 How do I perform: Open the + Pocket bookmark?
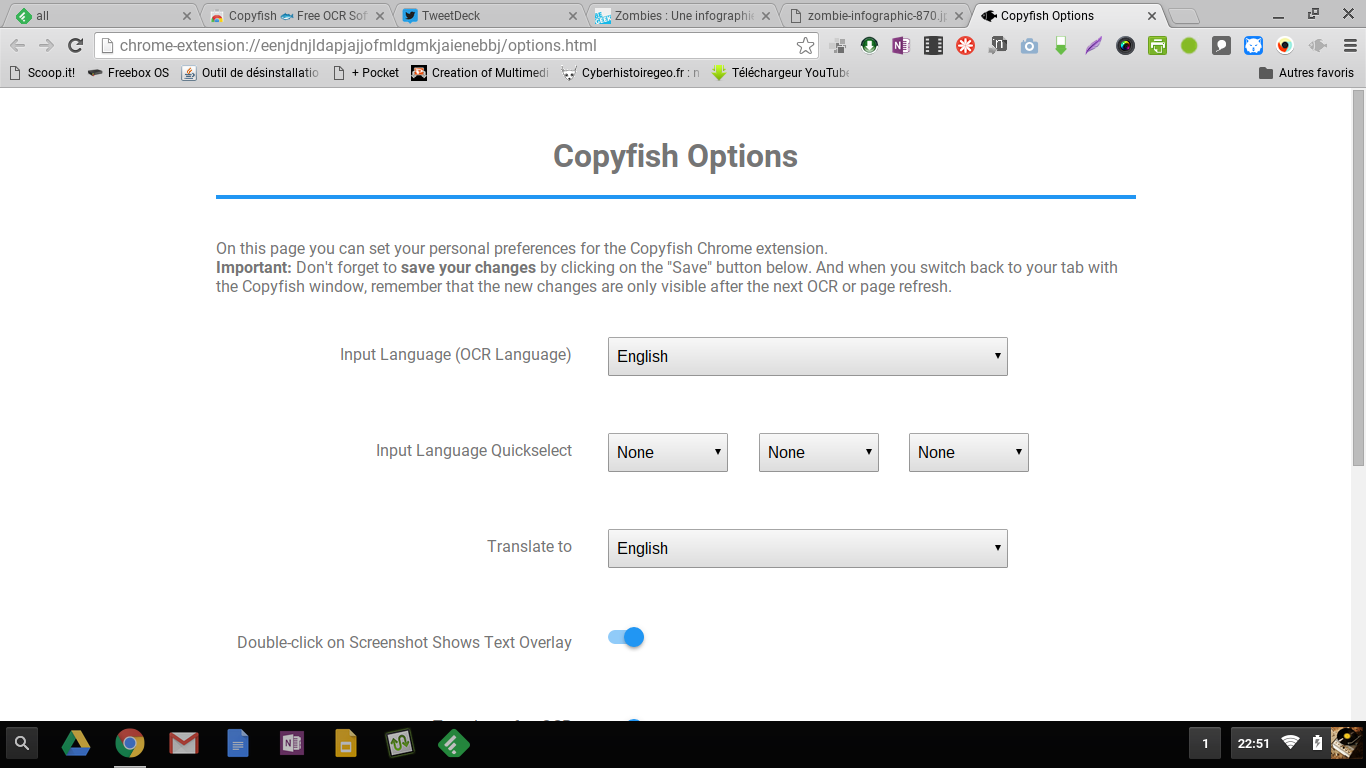point(365,73)
